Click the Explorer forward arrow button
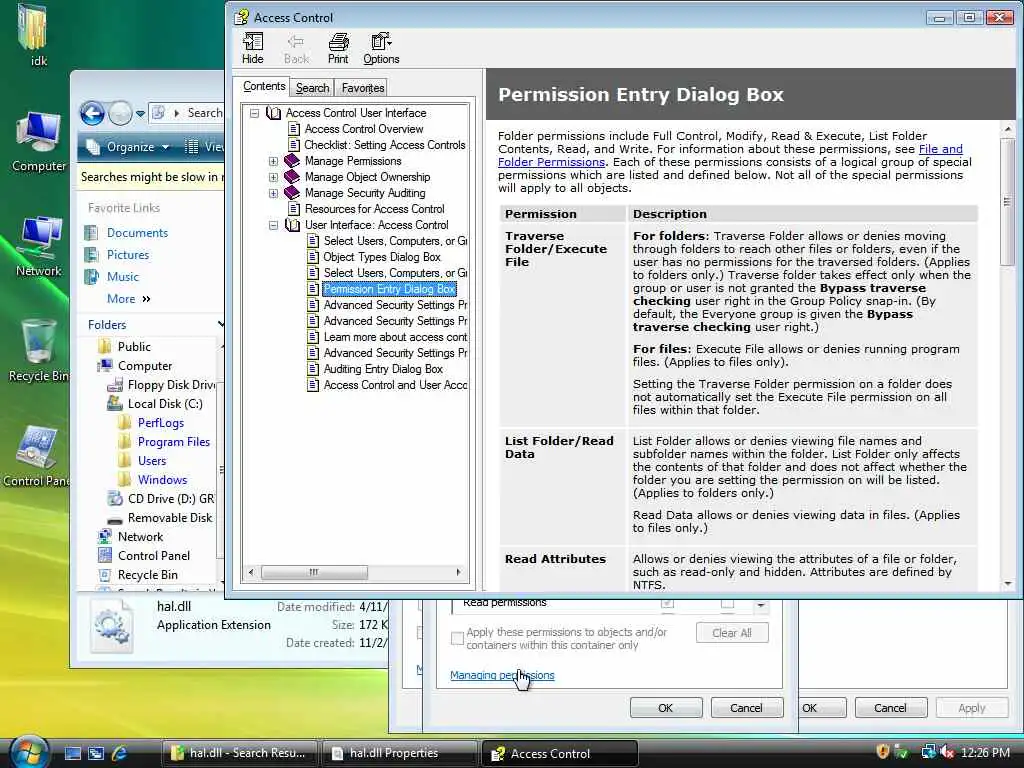The width and height of the screenshot is (1024, 768). coord(120,114)
